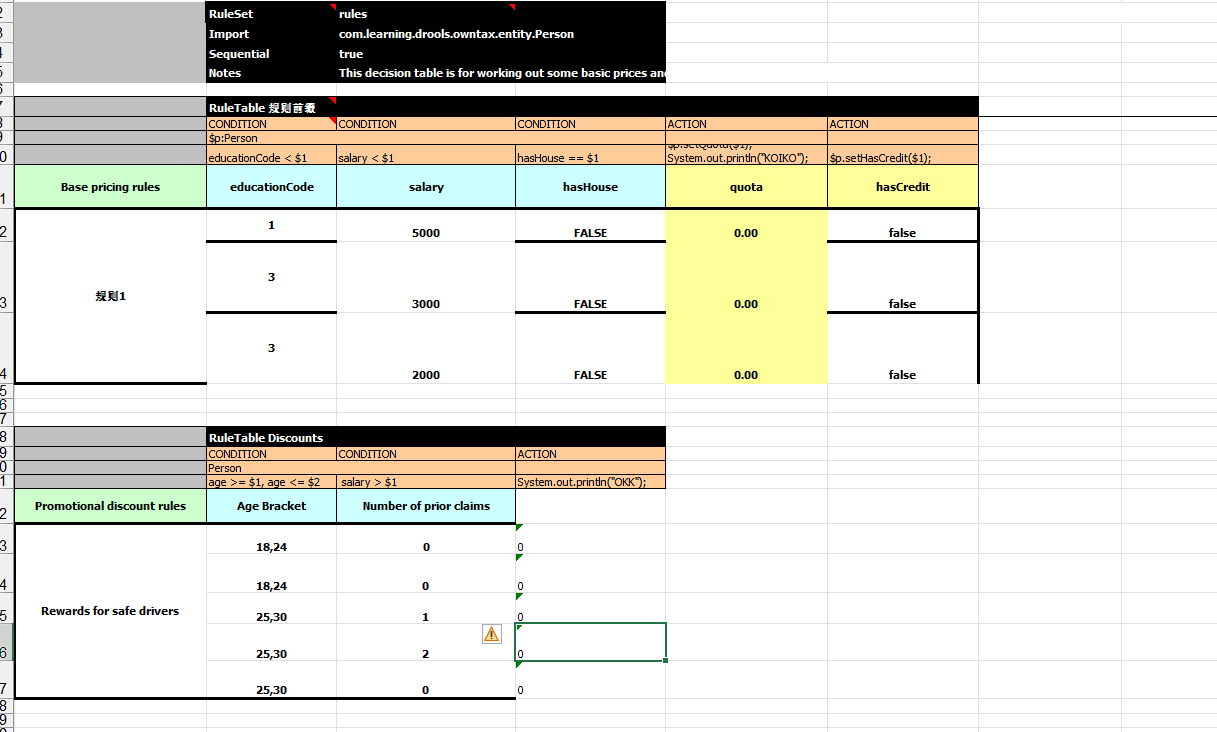The width and height of the screenshot is (1217, 732).
Task: Select the System.out.println("KOIKO"); cell
Action: tap(746, 157)
